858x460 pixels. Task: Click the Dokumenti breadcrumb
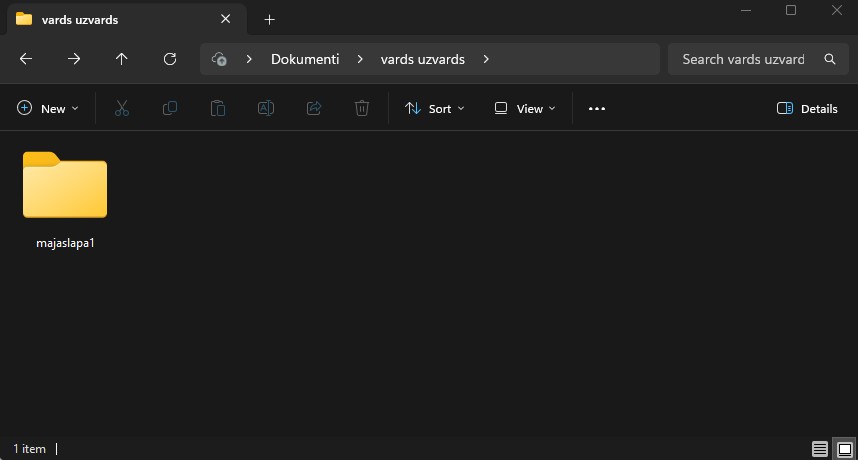(x=305, y=59)
